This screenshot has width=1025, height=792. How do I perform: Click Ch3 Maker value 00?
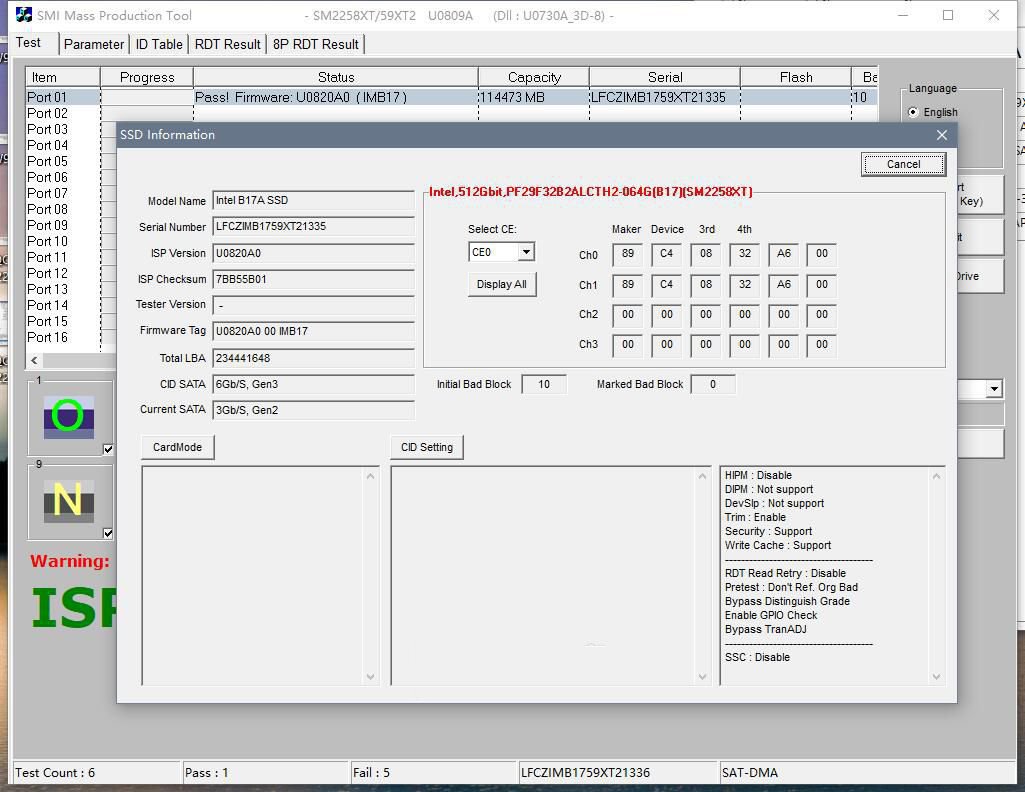(x=628, y=345)
